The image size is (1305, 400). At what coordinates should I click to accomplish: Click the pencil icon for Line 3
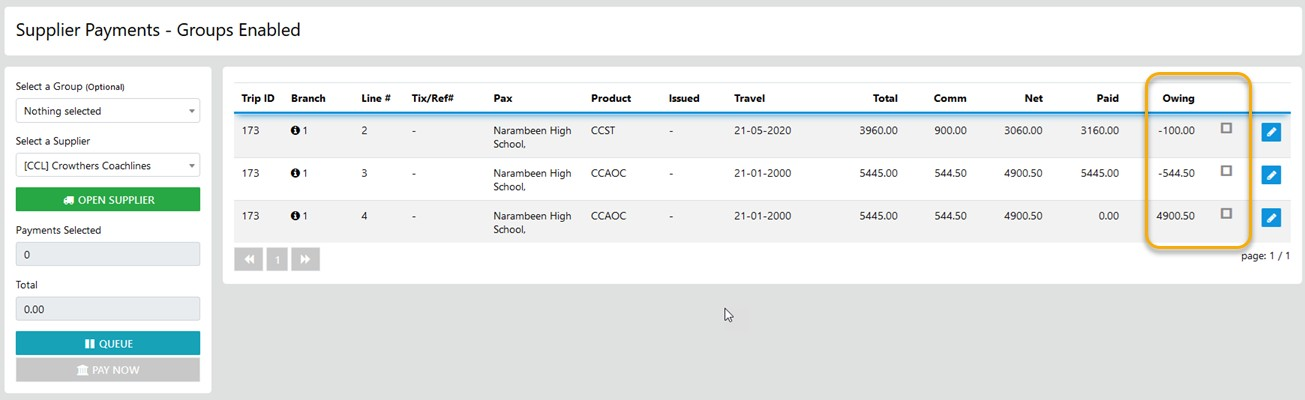tap(1270, 175)
